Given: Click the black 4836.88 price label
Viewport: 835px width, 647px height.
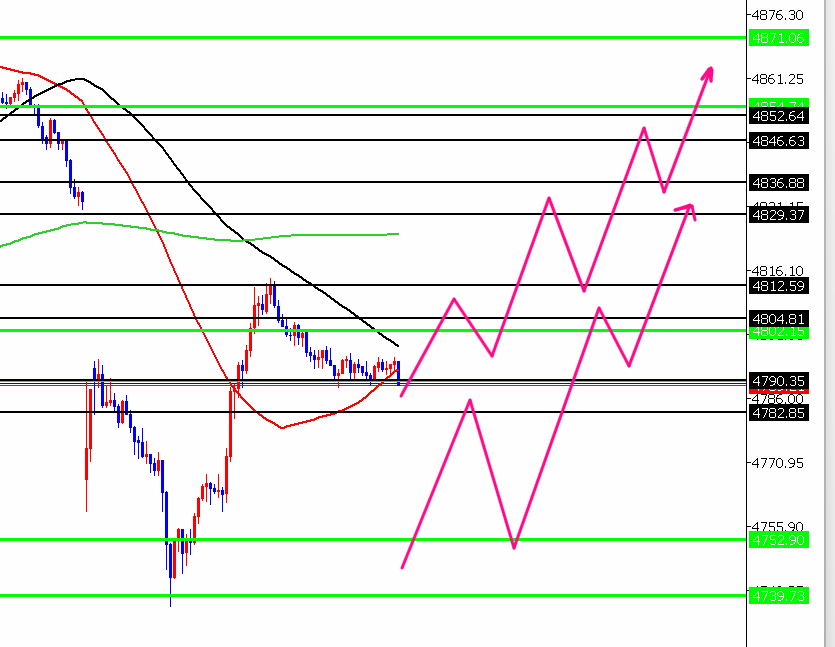Looking at the screenshot, I should click(x=778, y=183).
